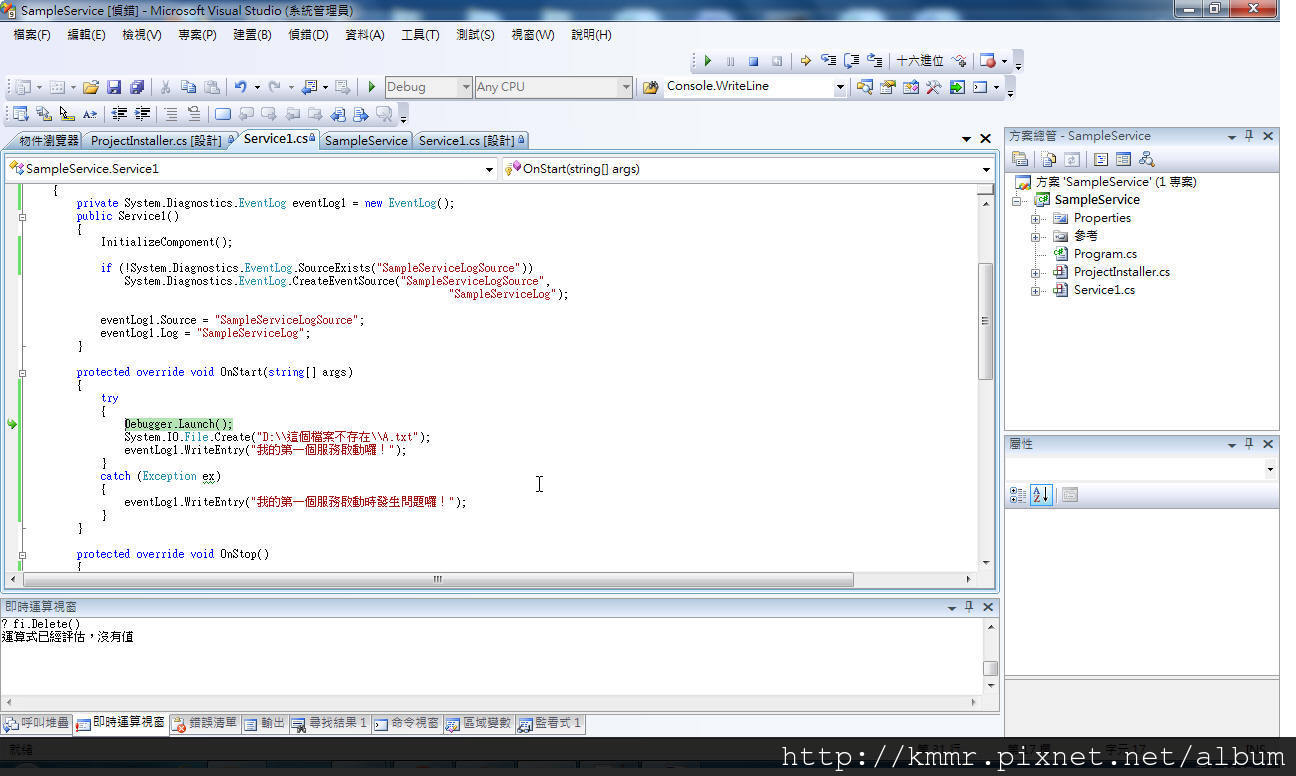1296x776 pixels.
Task: Click the Cut scissors icon
Action: pos(165,87)
